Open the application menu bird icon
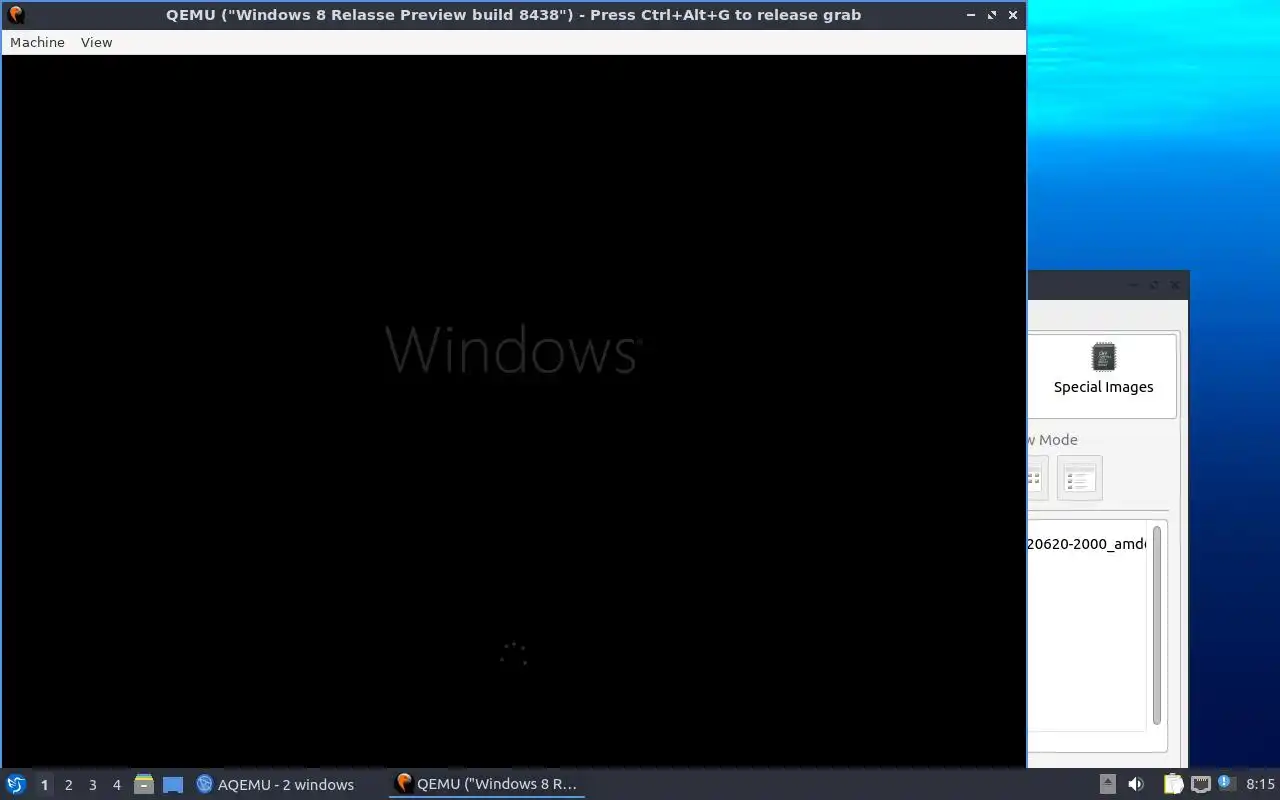Viewport: 1280px width, 800px height. pos(15,784)
